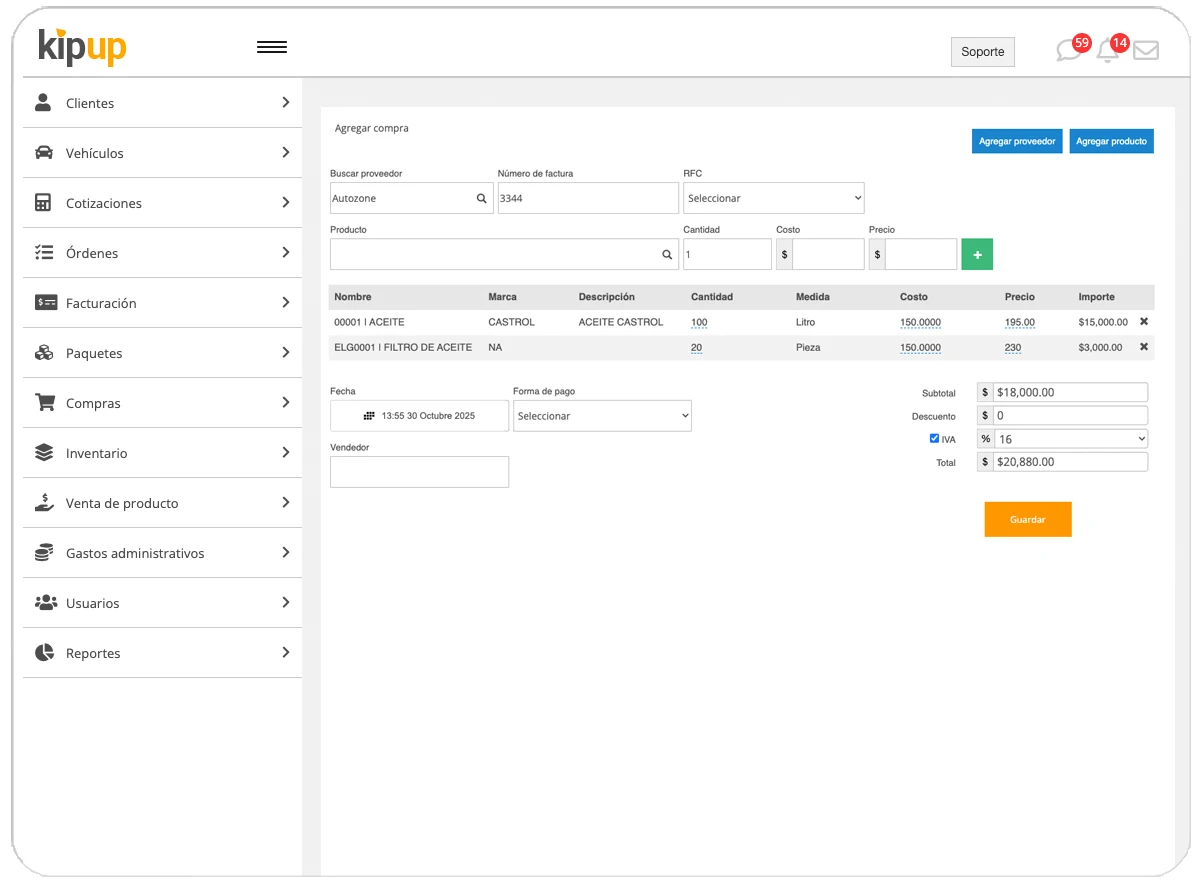Click the Vendedor input field
The width and height of the screenshot is (1200, 885).
419,471
